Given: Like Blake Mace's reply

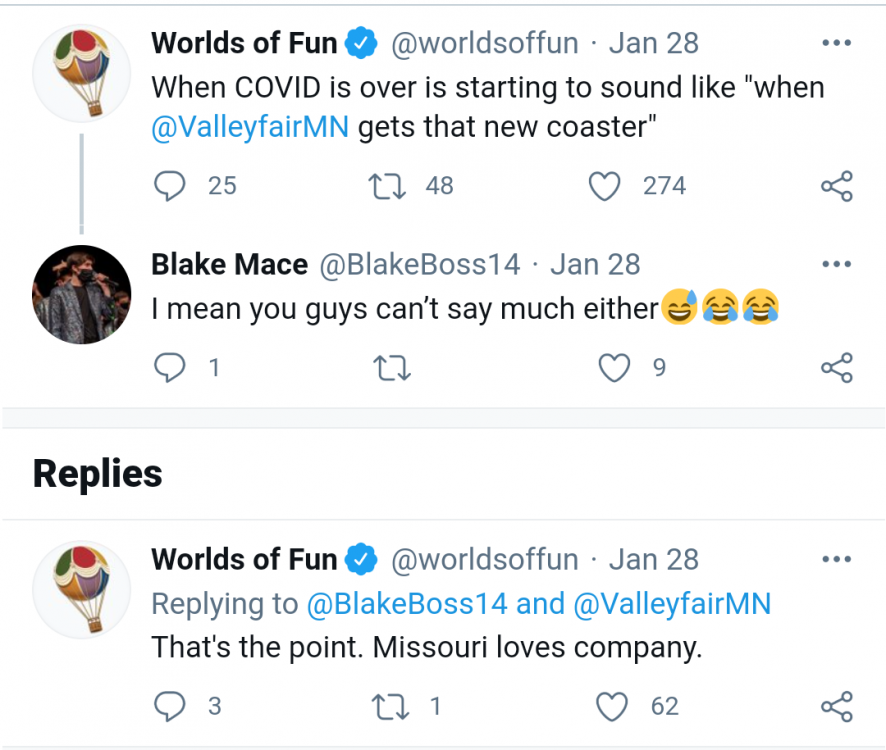Looking at the screenshot, I should (x=613, y=367).
